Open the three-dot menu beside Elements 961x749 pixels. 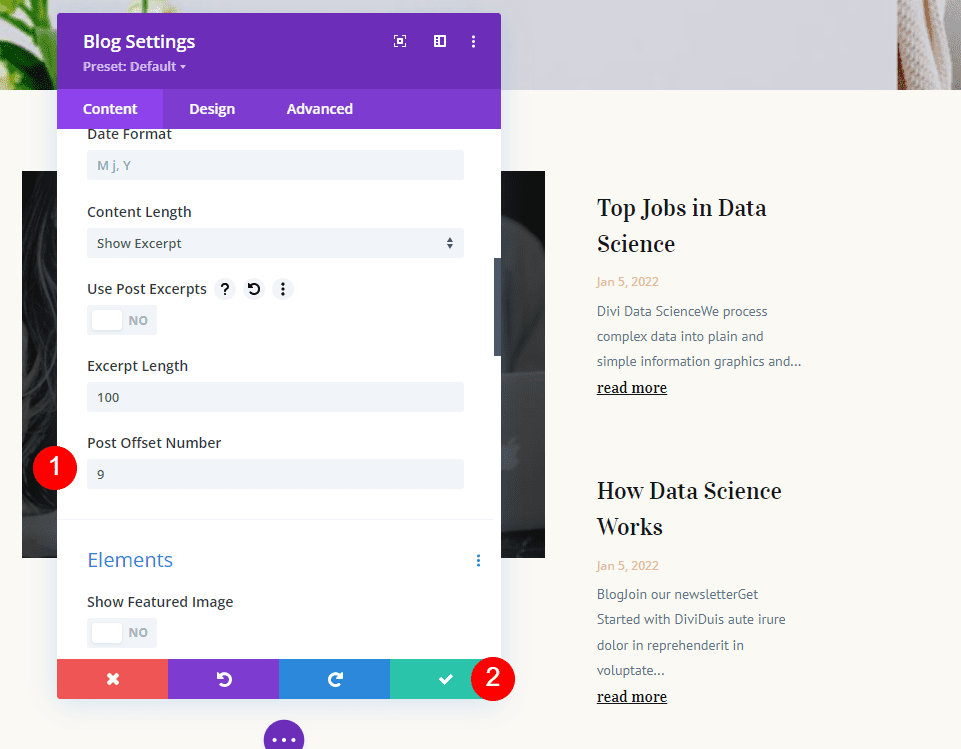coord(478,560)
